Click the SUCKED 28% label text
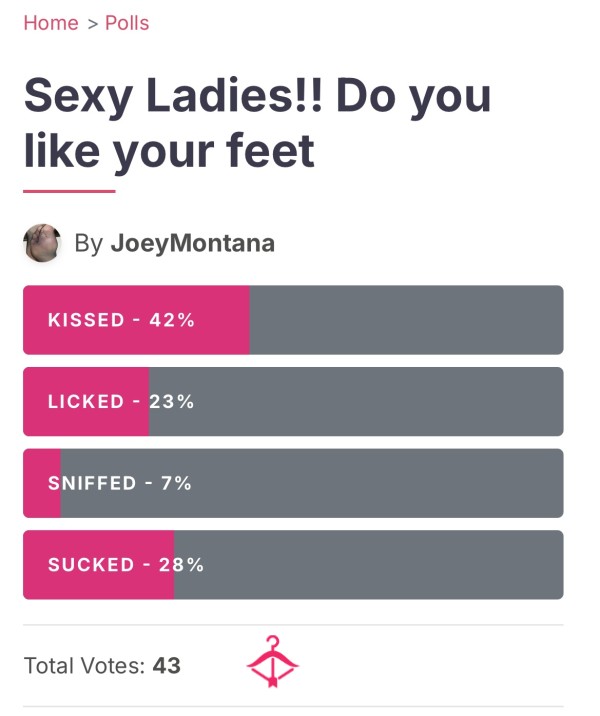The image size is (600, 716). (126, 565)
